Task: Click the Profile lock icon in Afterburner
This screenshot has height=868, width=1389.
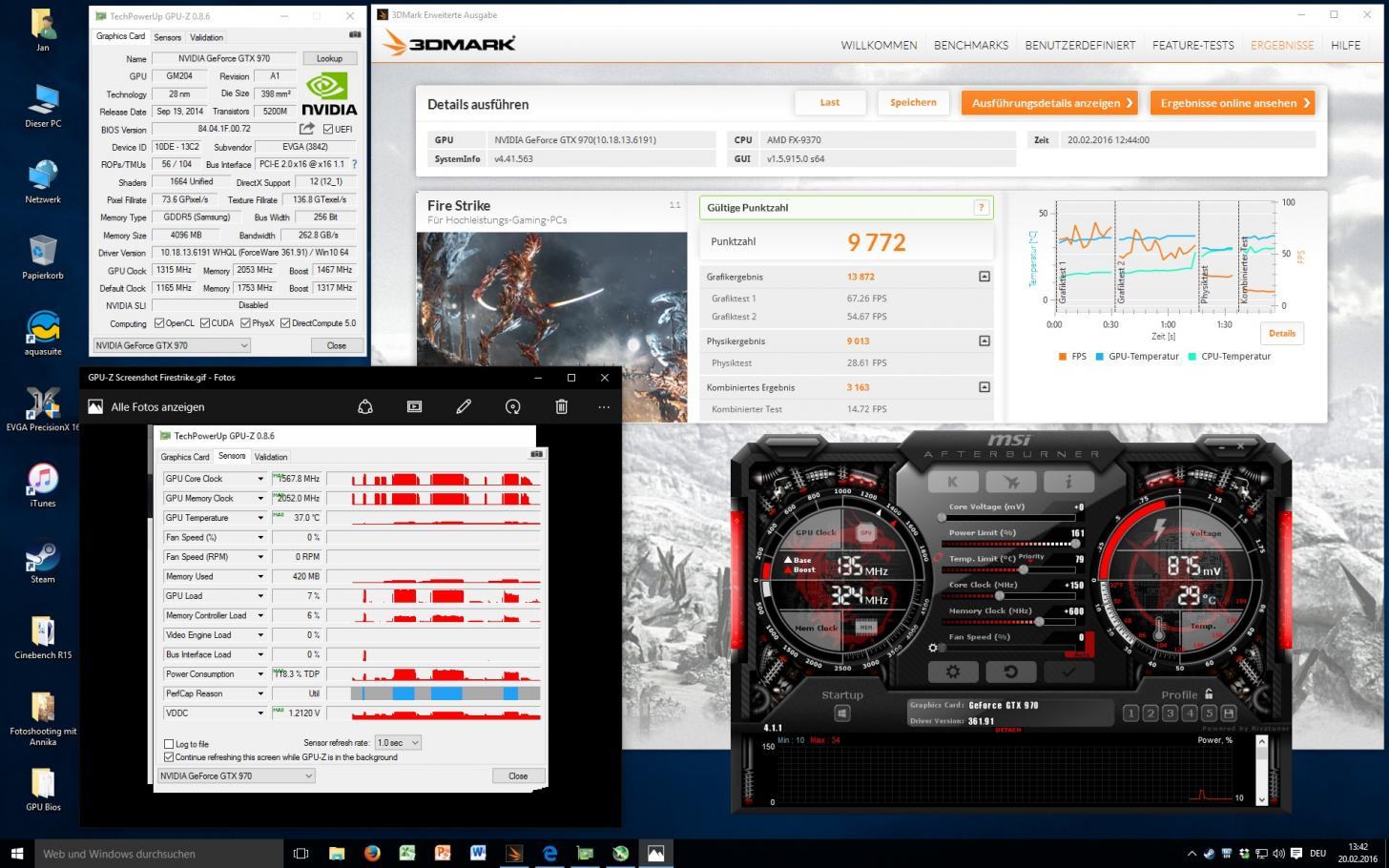Action: pos(1209,694)
